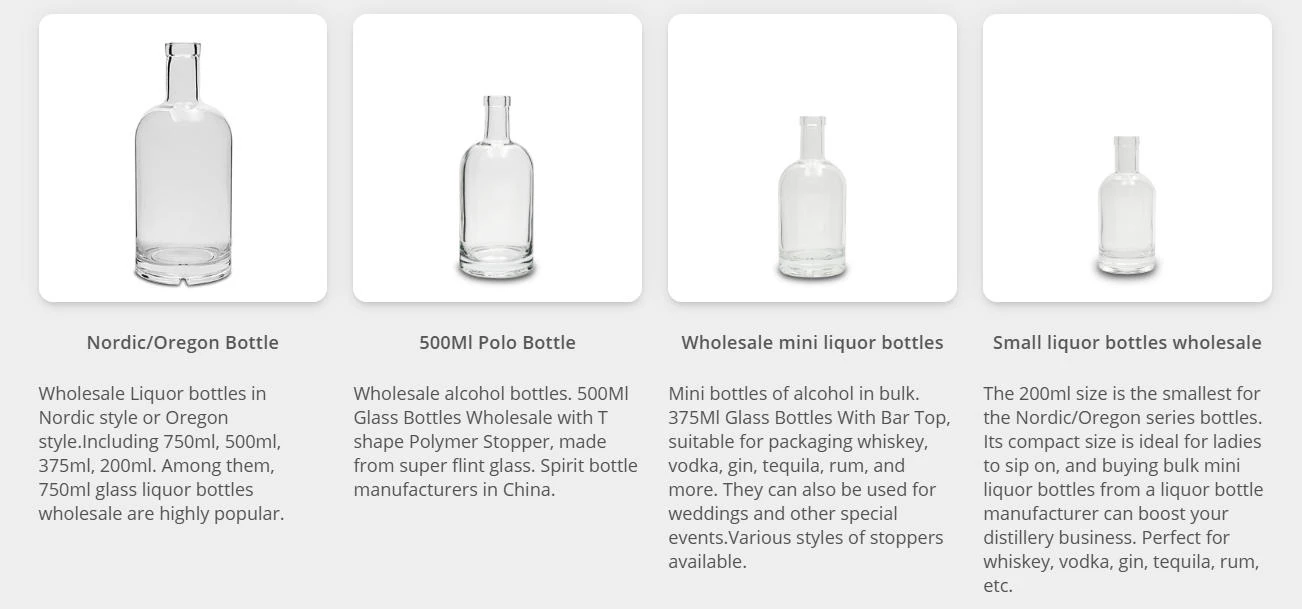Follow the Wholesale mini liquor bottles title

[812, 342]
